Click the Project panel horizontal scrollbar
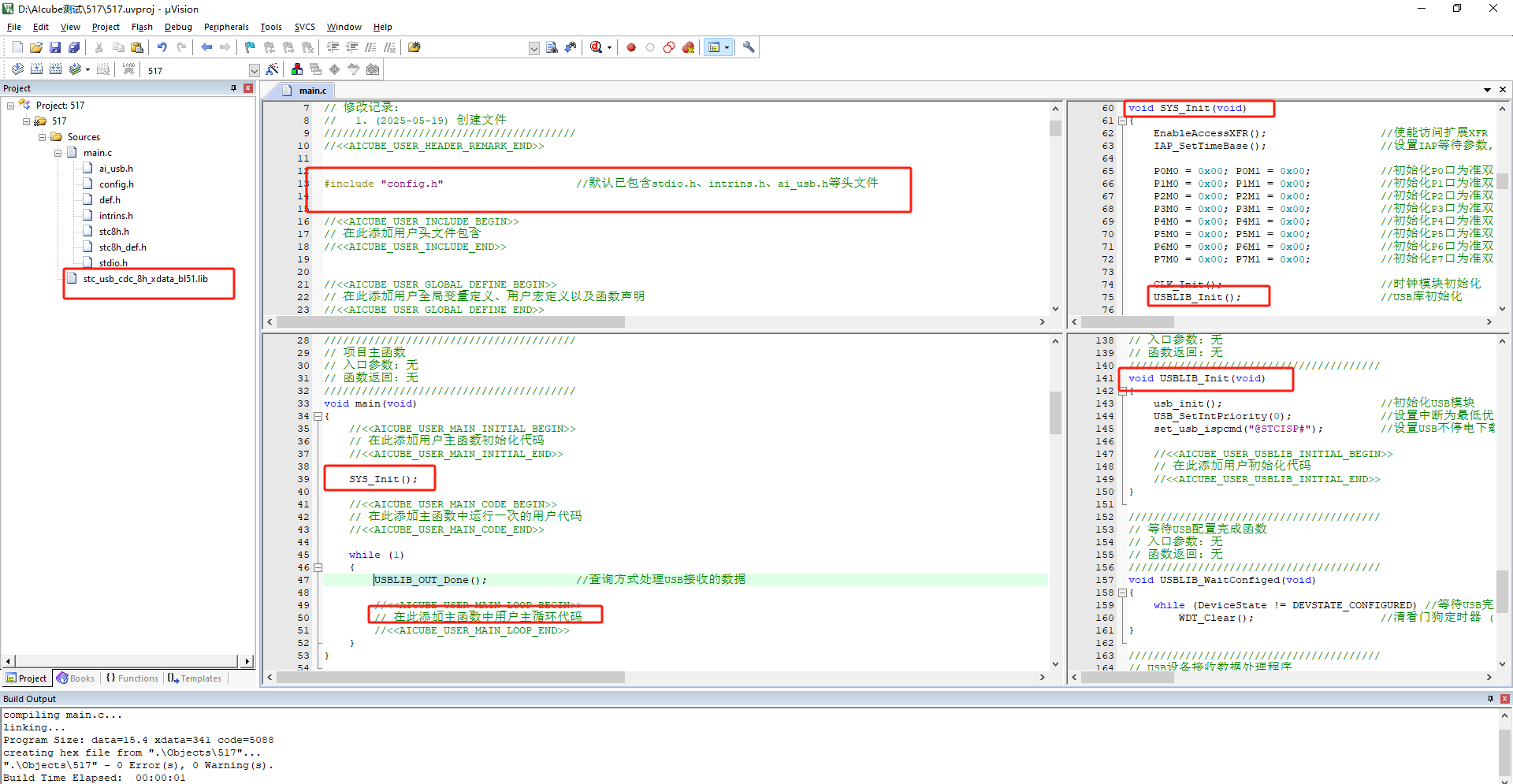The width and height of the screenshot is (1513, 784). click(127, 661)
